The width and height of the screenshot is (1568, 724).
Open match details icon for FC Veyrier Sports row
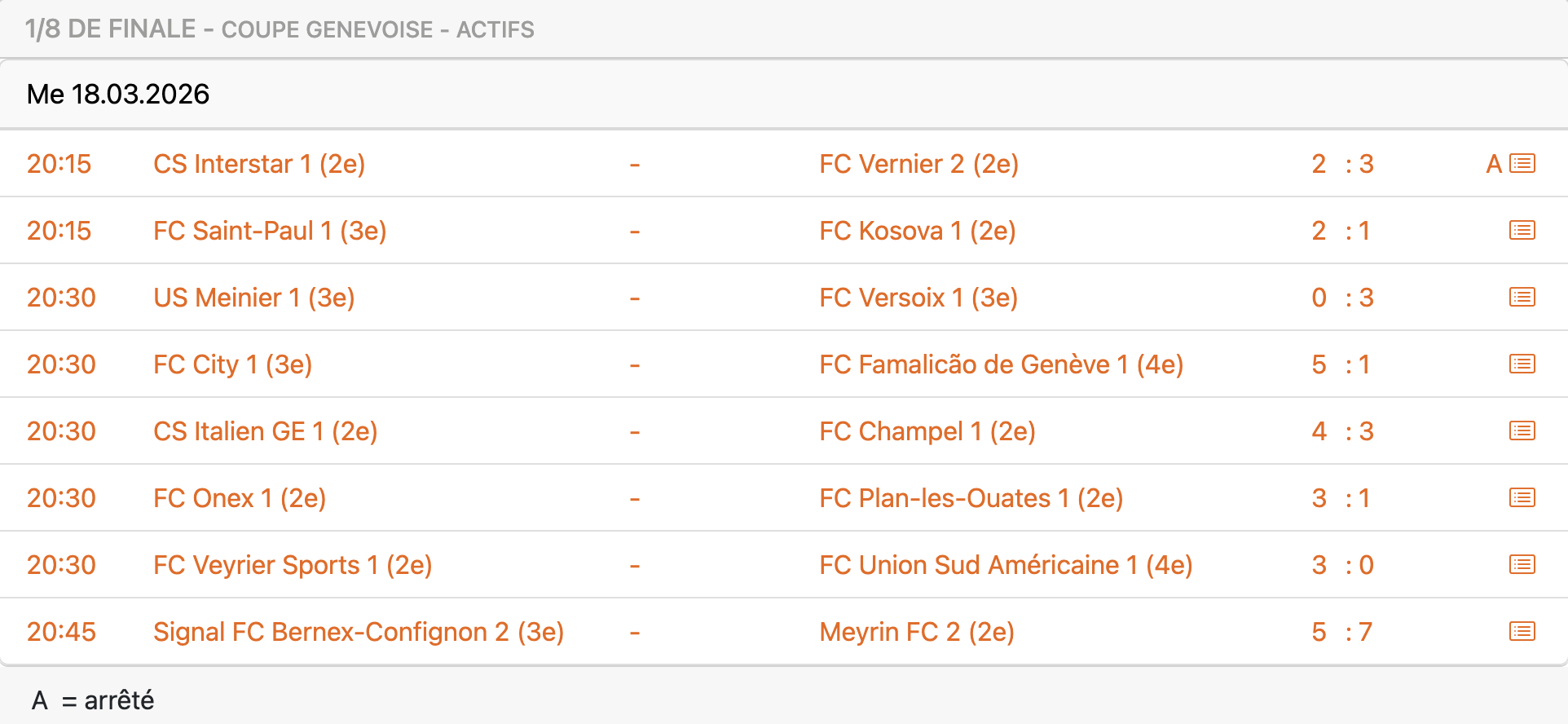pos(1522,565)
